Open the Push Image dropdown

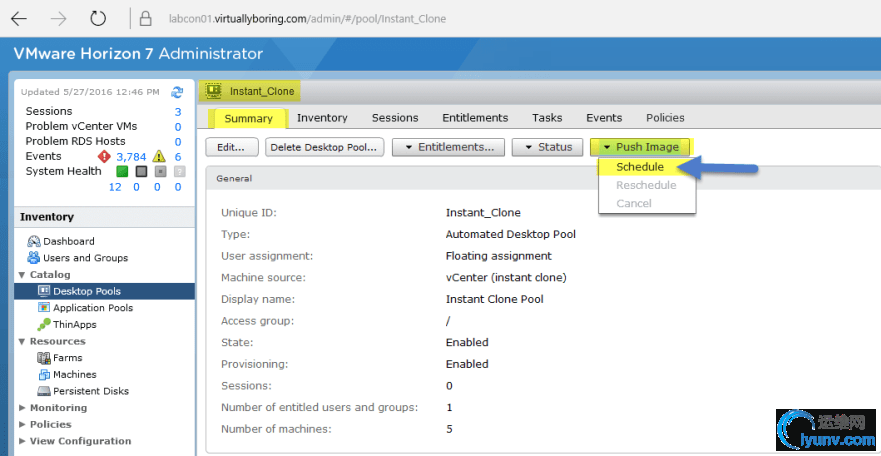(x=641, y=147)
